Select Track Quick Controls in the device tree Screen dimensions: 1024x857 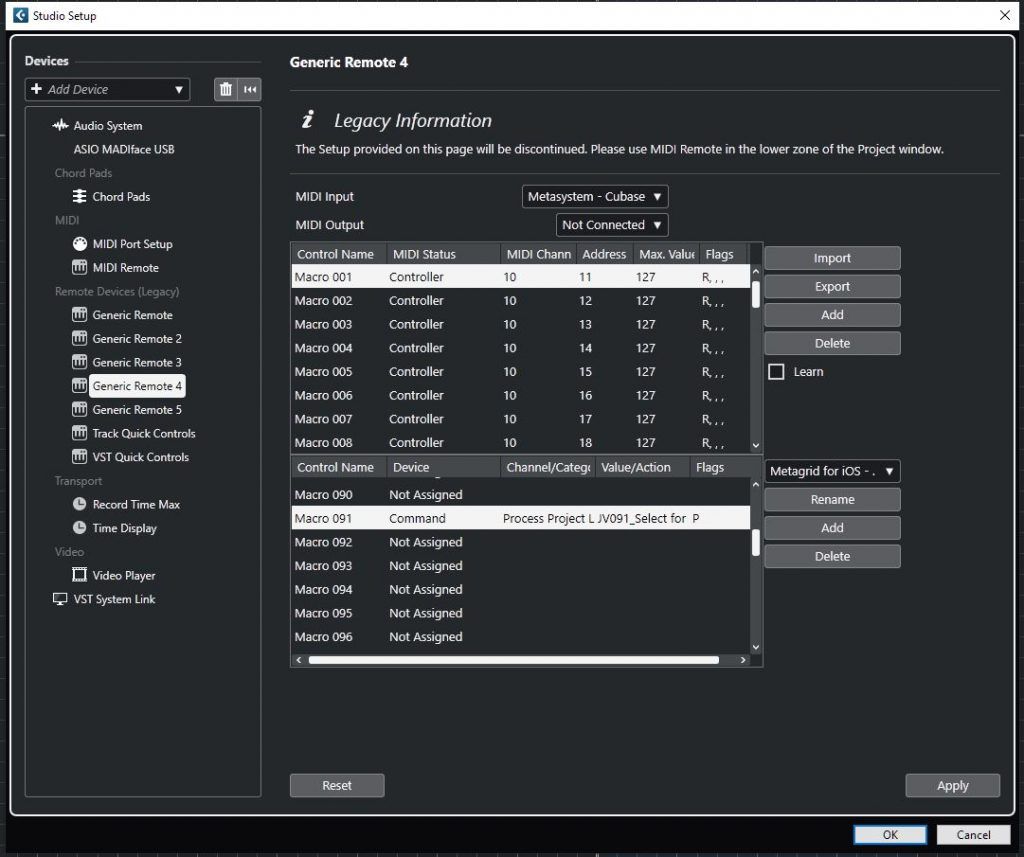[x=144, y=433]
